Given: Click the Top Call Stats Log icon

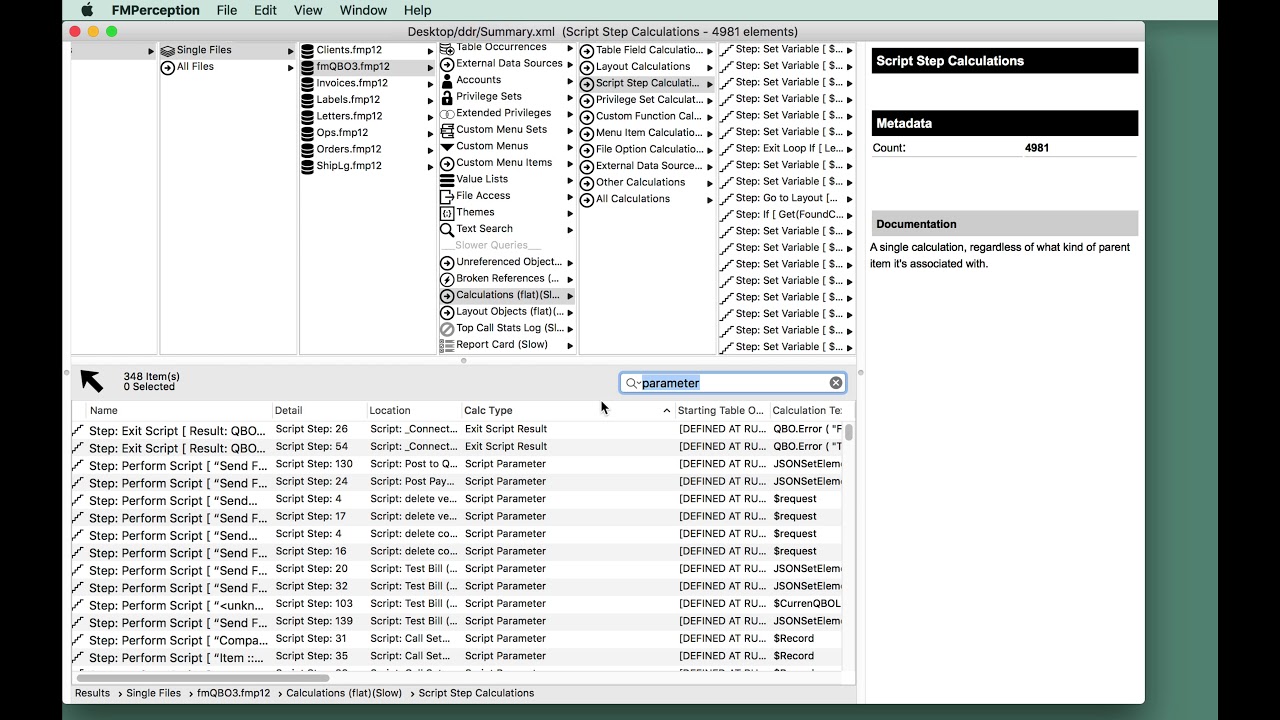Looking at the screenshot, I should coord(447,328).
